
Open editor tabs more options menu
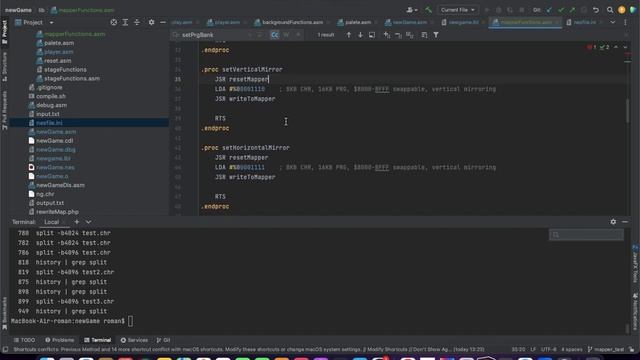pos(625,22)
